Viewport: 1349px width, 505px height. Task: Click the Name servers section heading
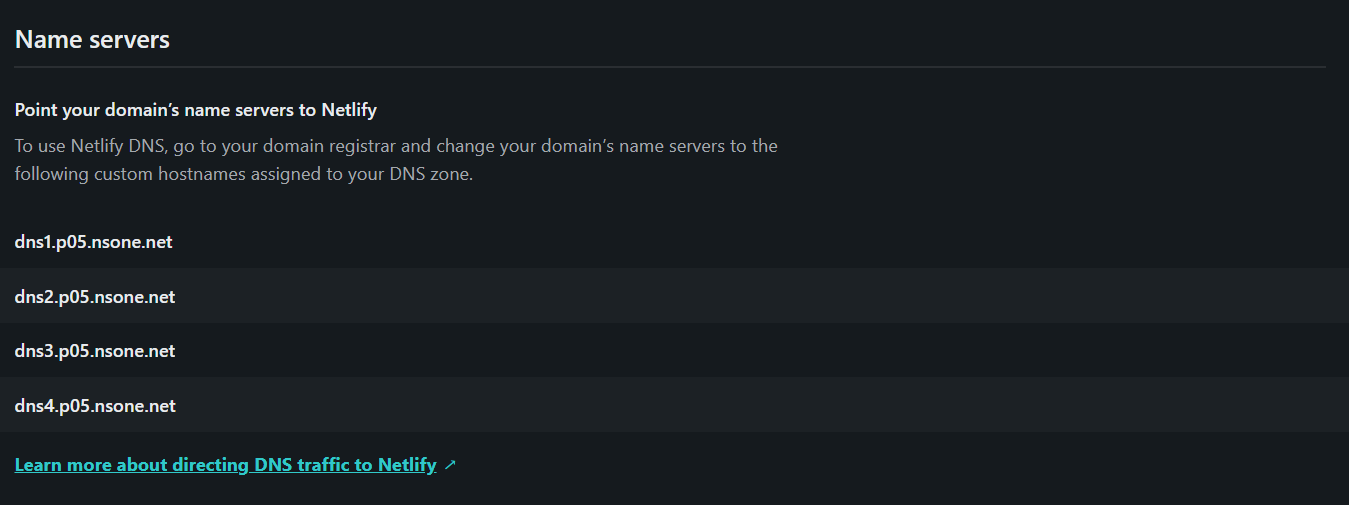pos(92,40)
